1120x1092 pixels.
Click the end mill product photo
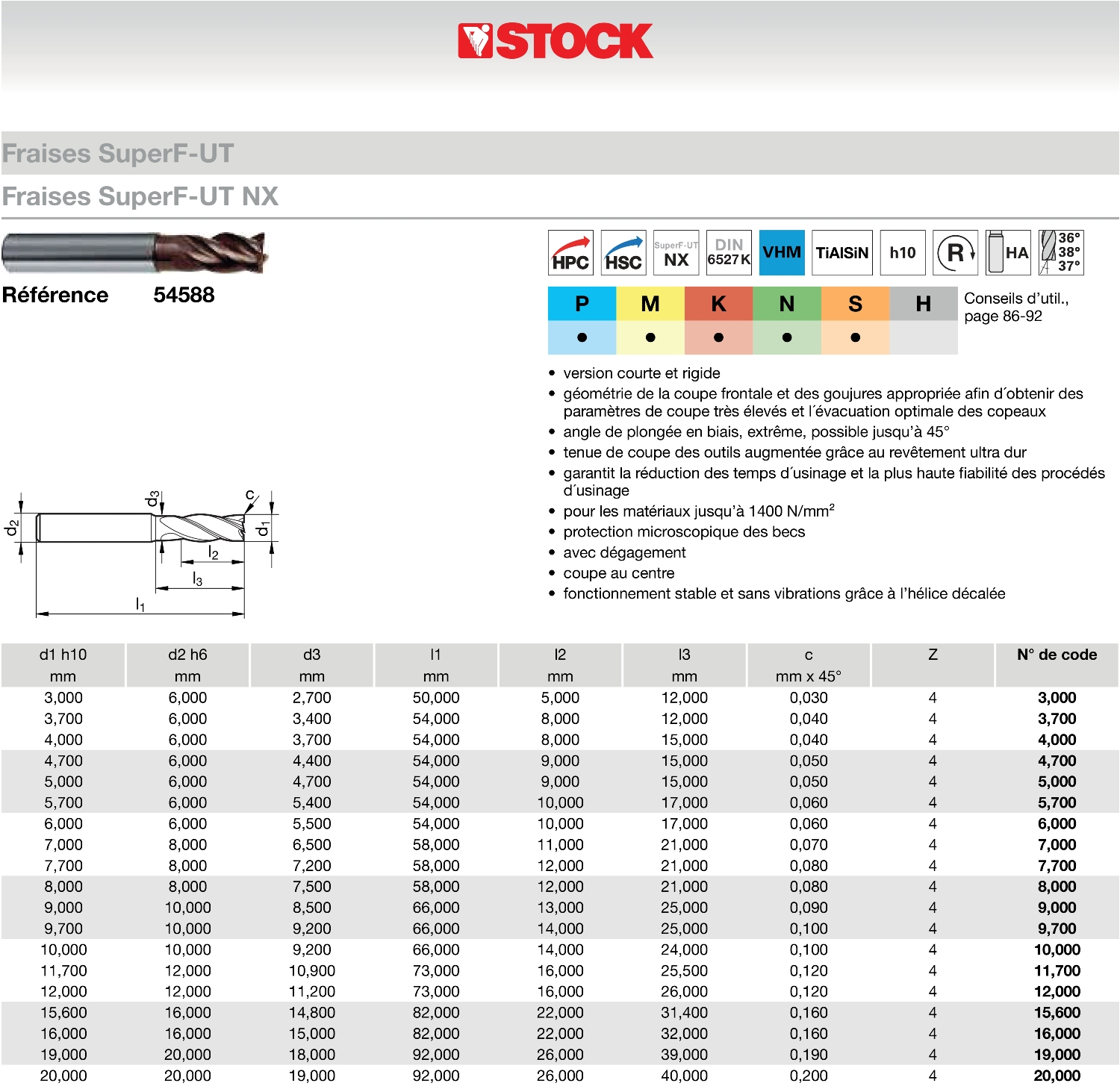point(134,252)
